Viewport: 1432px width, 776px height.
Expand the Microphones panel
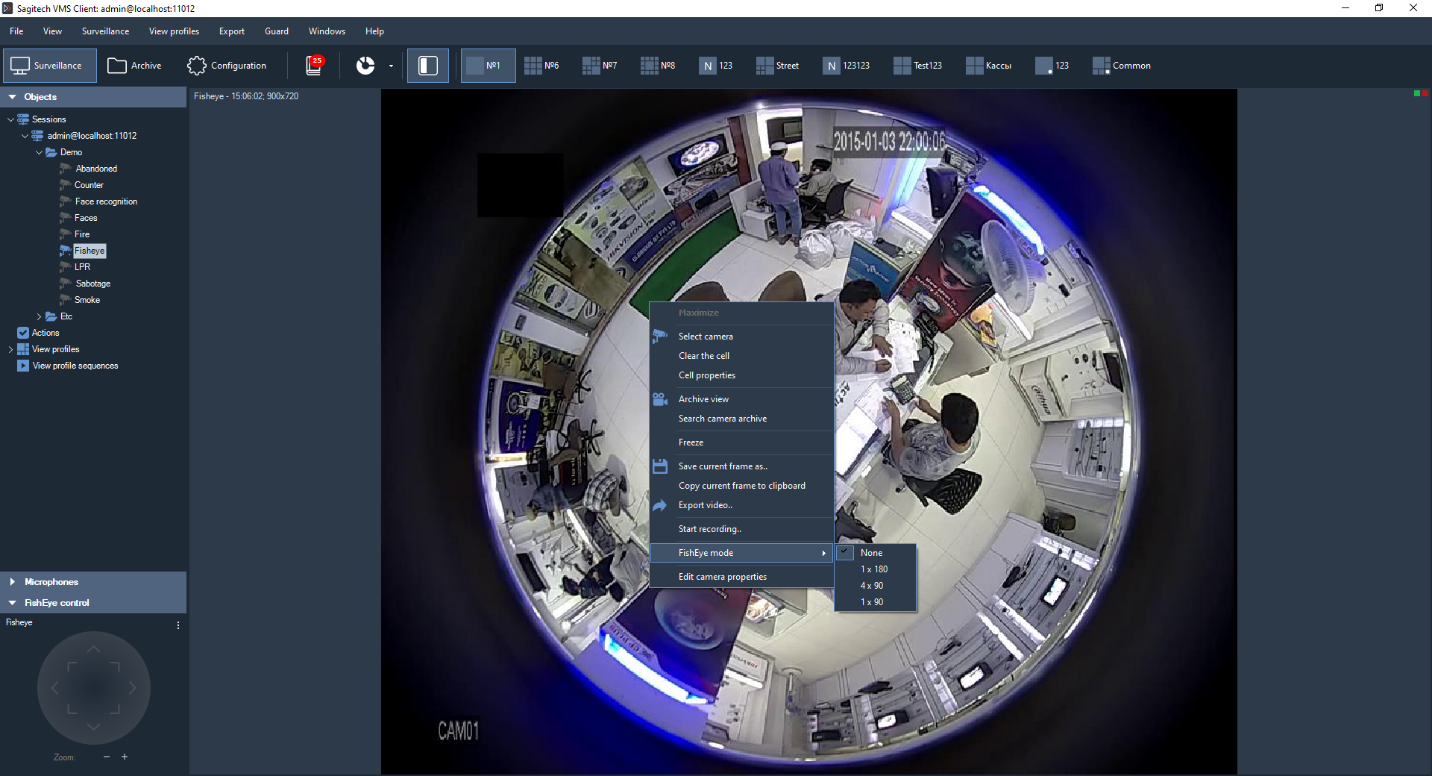click(51, 581)
